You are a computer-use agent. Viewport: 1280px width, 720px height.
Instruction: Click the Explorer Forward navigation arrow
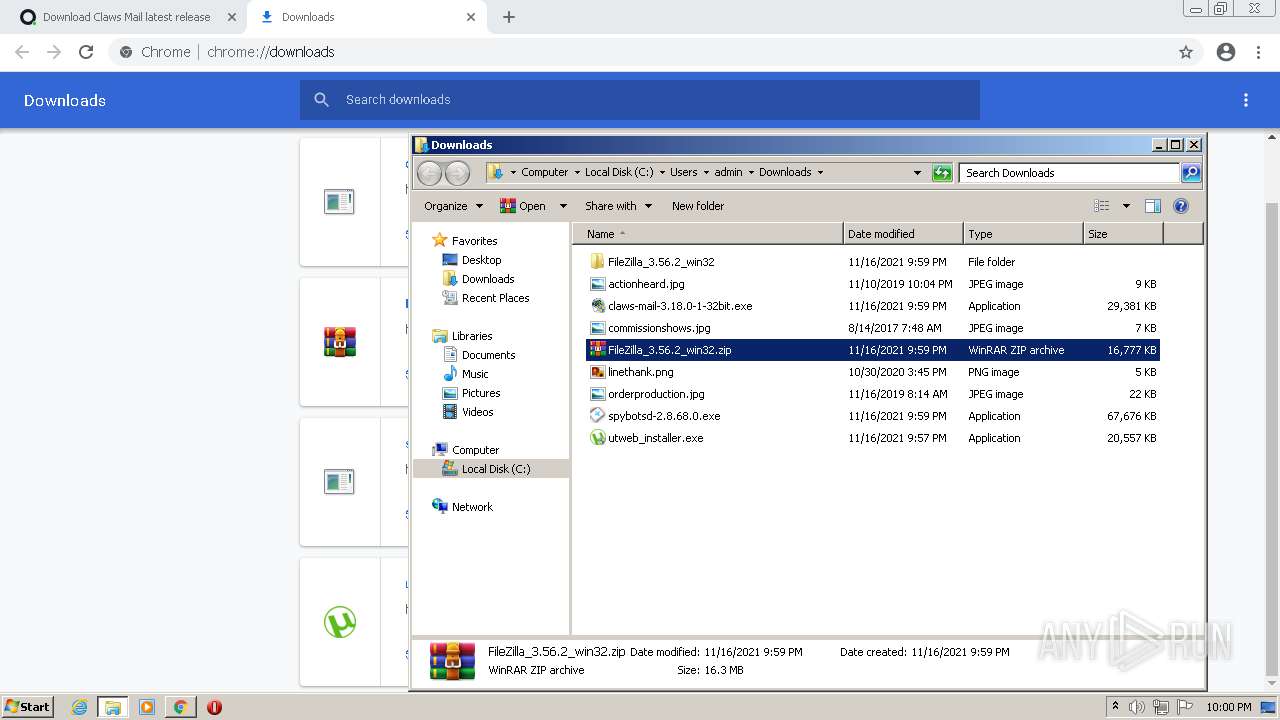[x=457, y=173]
